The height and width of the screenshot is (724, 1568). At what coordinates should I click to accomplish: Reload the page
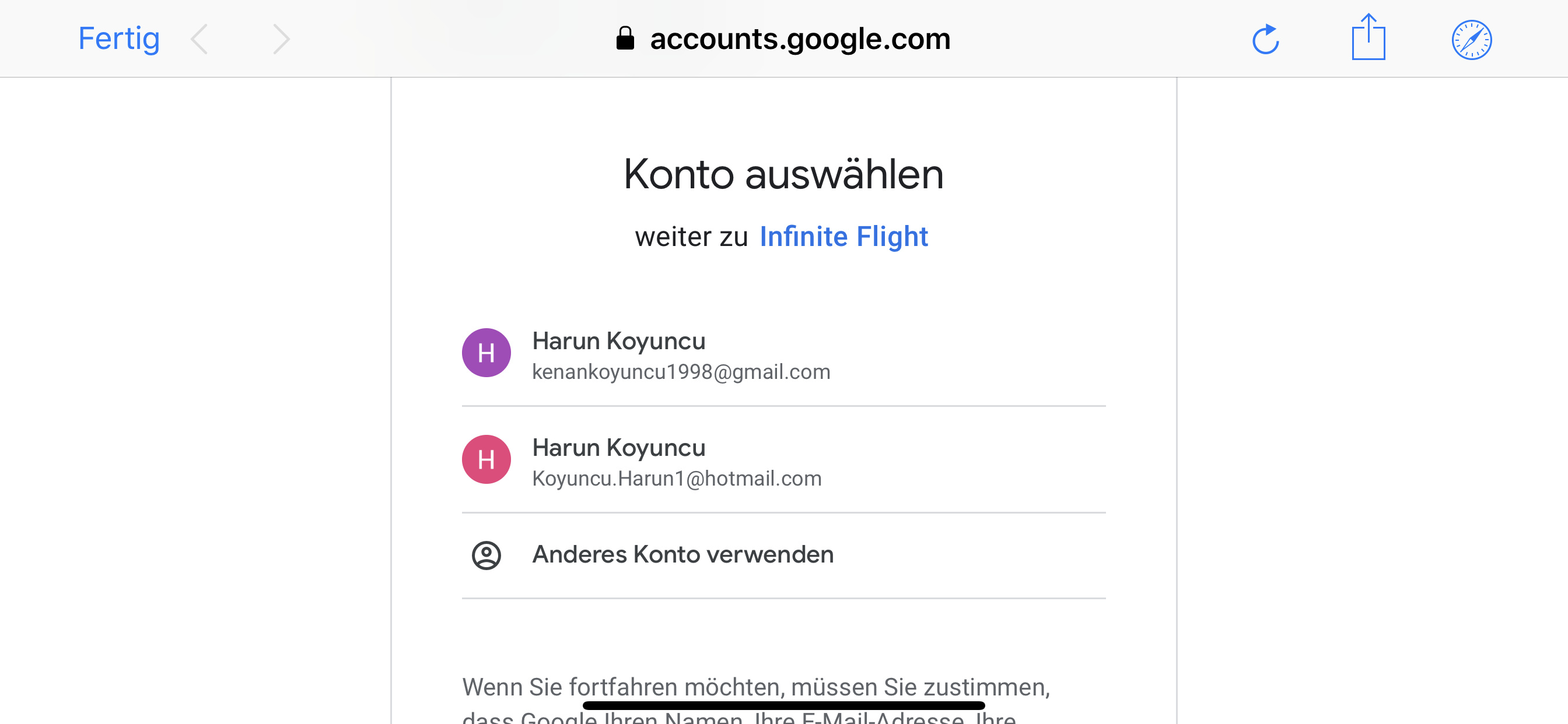pos(1265,40)
